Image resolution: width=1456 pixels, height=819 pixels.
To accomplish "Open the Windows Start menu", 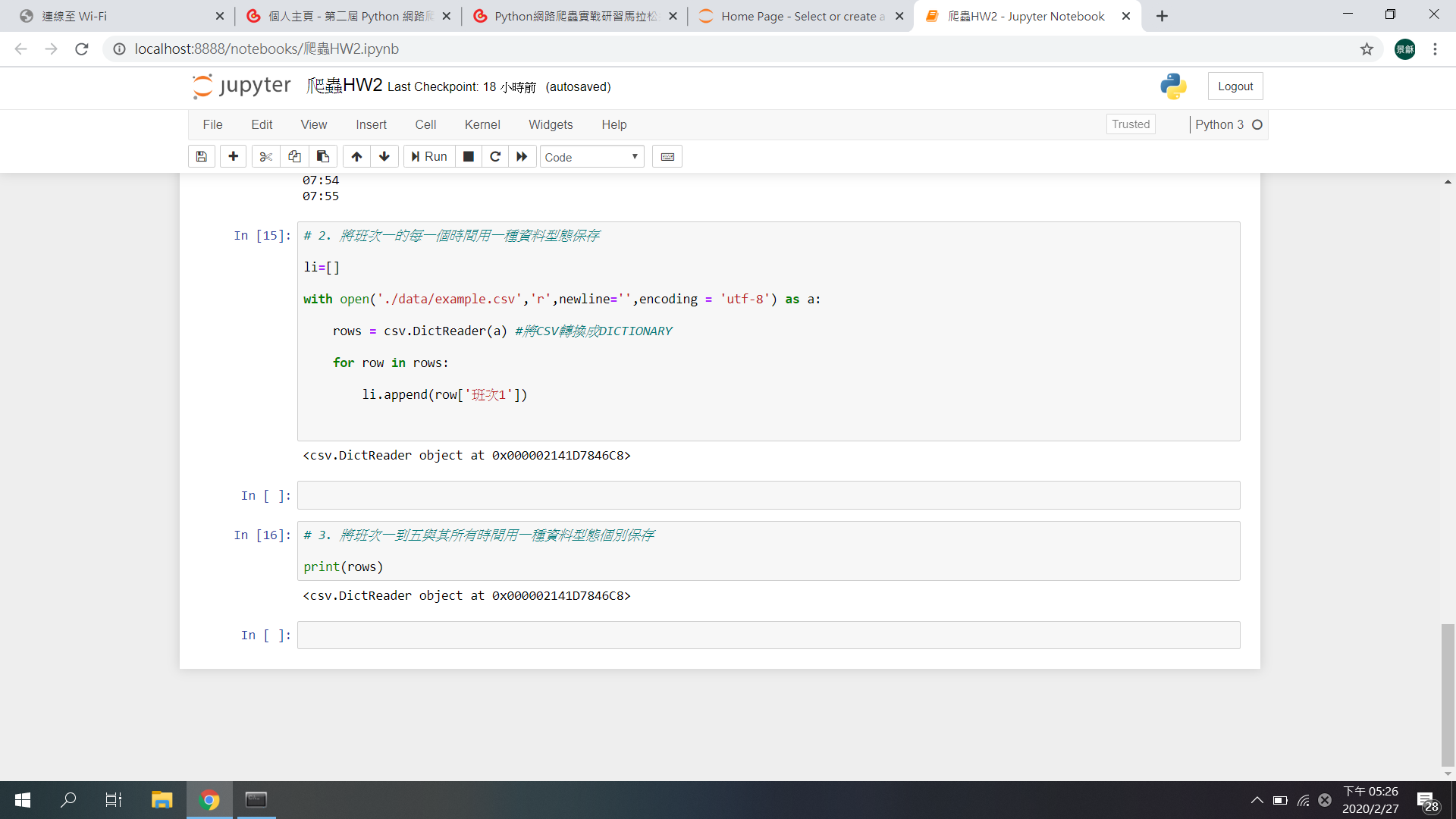I will (x=22, y=800).
